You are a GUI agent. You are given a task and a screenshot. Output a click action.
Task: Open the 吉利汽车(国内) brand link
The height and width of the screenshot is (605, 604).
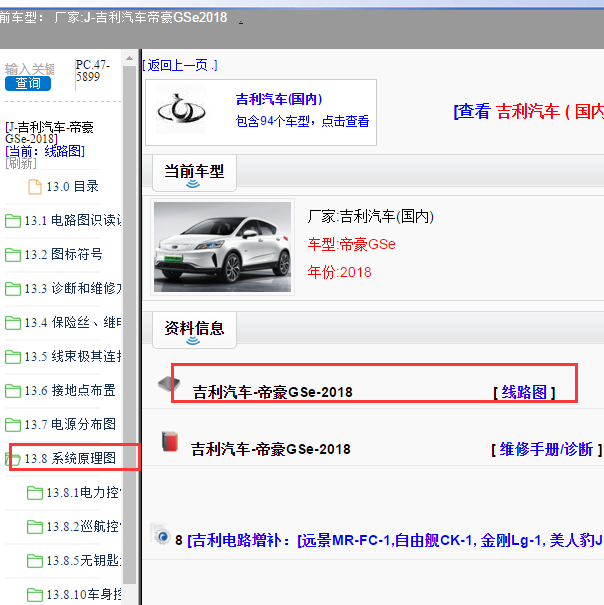pos(279,99)
